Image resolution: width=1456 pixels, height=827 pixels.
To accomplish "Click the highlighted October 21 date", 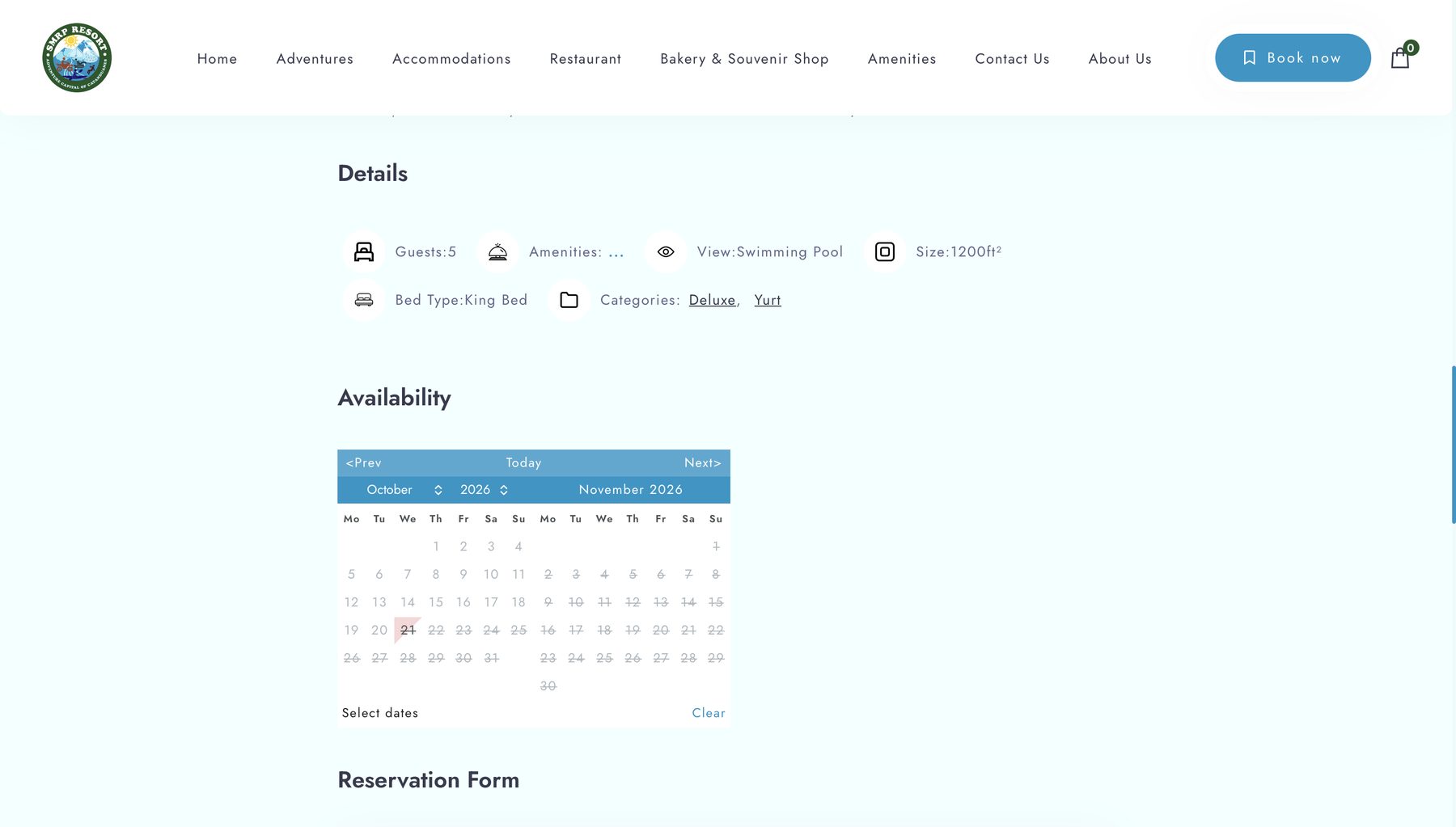I will pyautogui.click(x=408, y=631).
